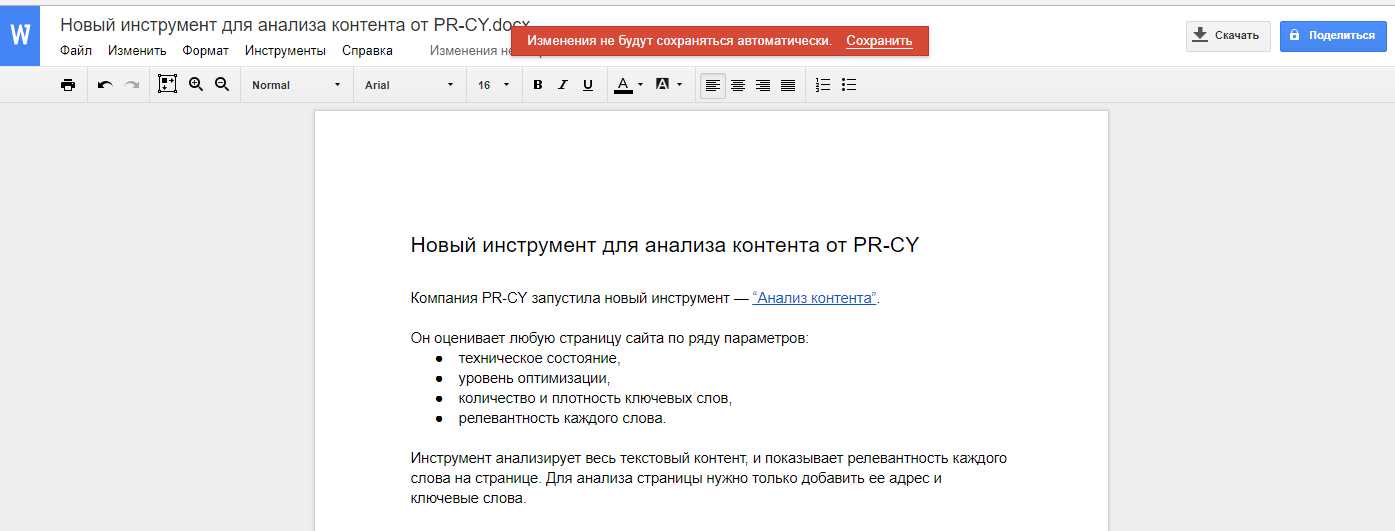1395x531 pixels.
Task: Toggle italic formatting
Action: [x=562, y=85]
